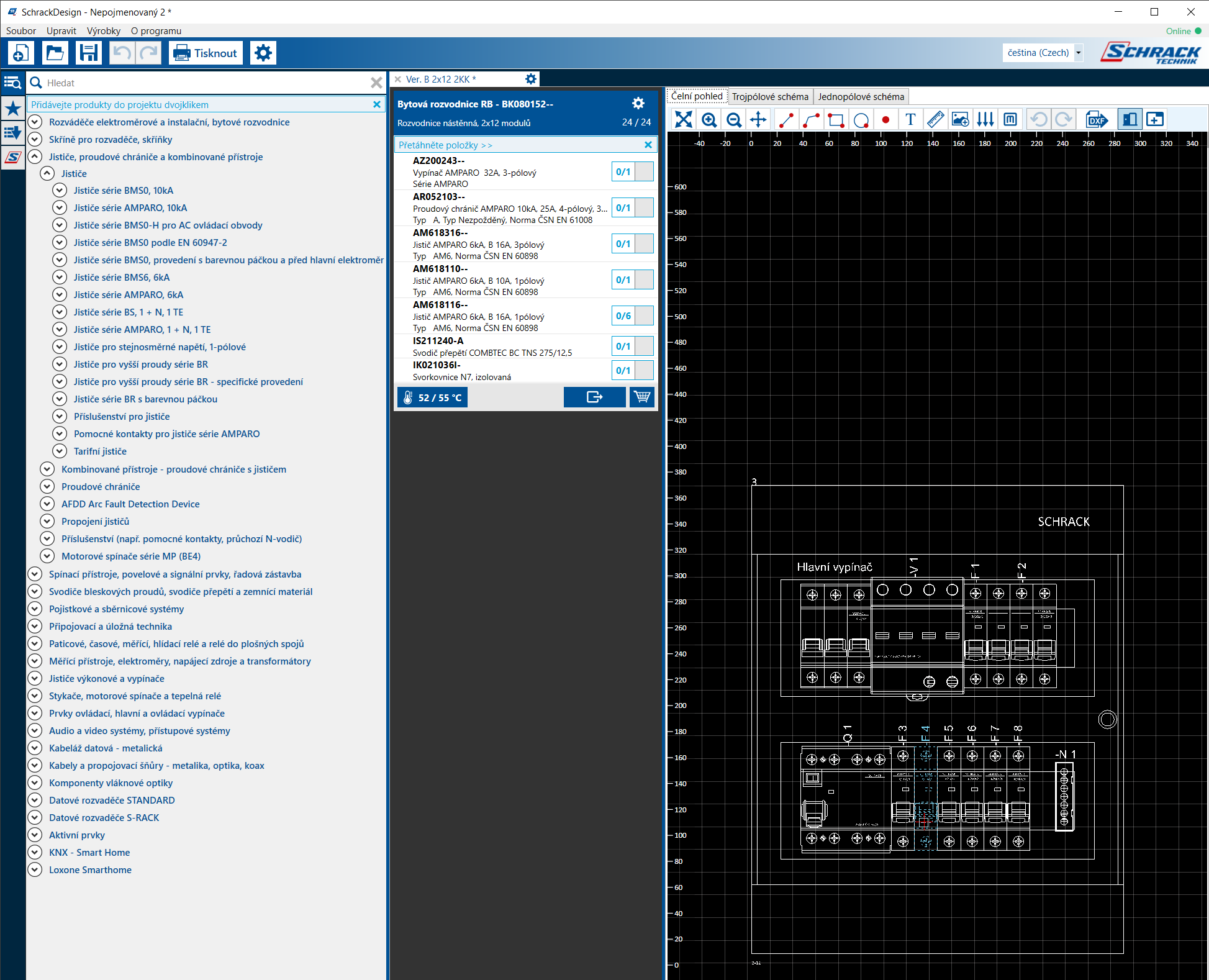The image size is (1209, 980).
Task: Open the Schrack logo sidebar tab
Action: click(13, 157)
